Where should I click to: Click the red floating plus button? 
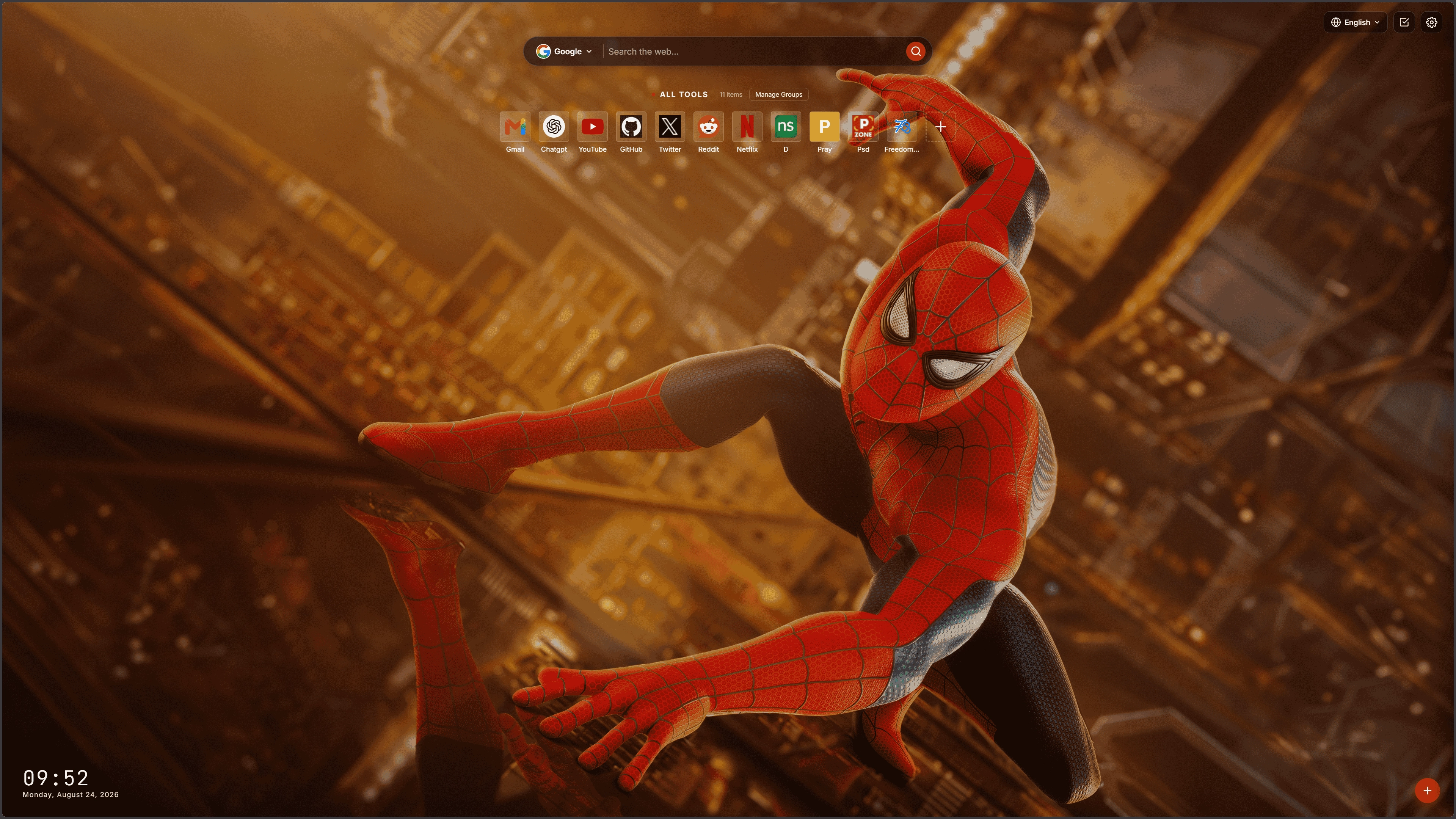click(x=1427, y=790)
